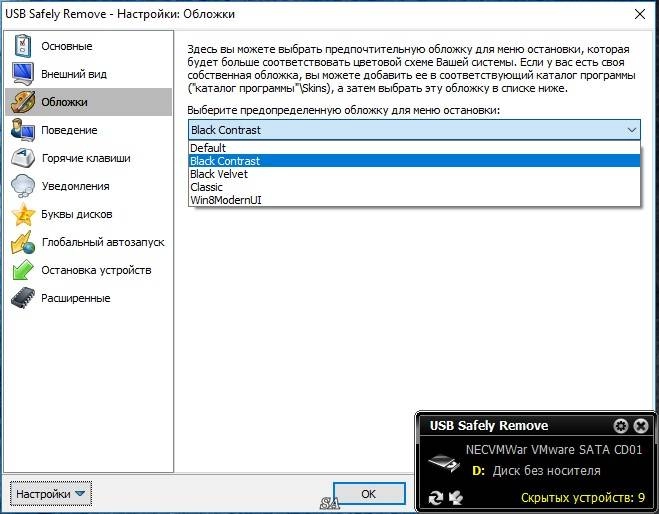Click the CD drive icon in popup
The height and width of the screenshot is (514, 659).
[444, 463]
